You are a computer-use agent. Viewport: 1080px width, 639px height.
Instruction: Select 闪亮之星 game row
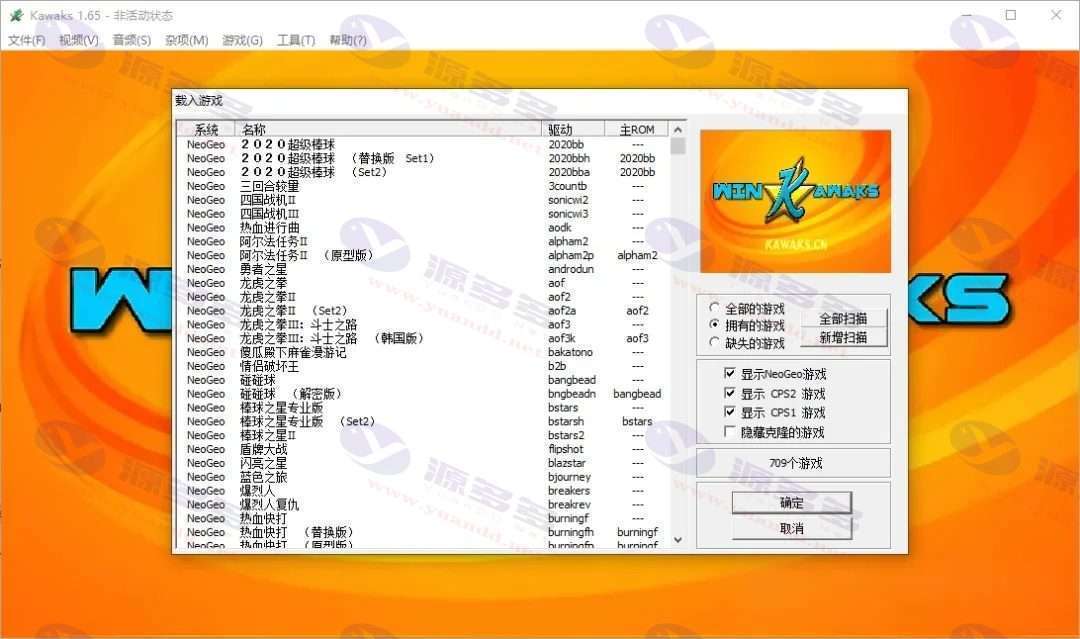[x=422, y=463]
